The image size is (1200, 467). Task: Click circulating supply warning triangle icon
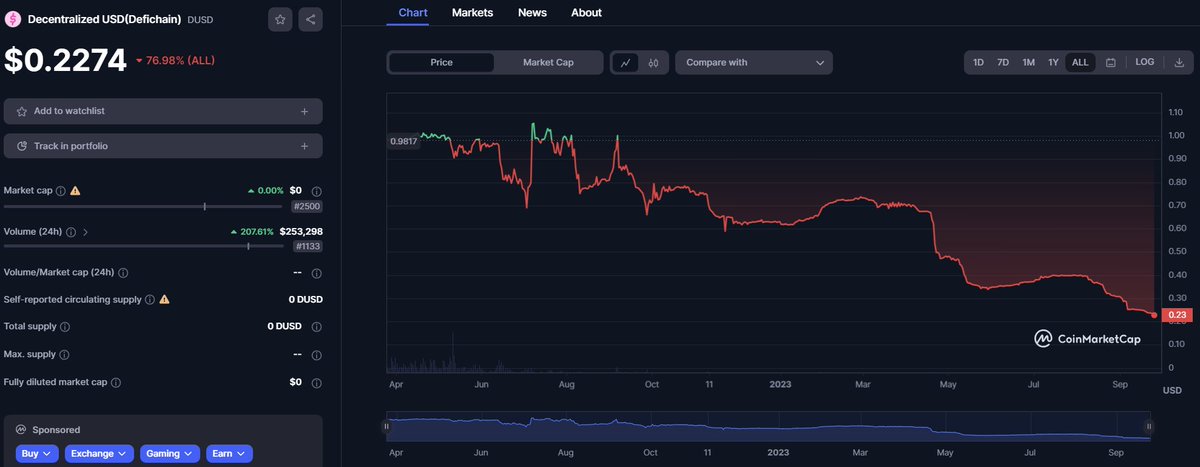tap(164, 299)
